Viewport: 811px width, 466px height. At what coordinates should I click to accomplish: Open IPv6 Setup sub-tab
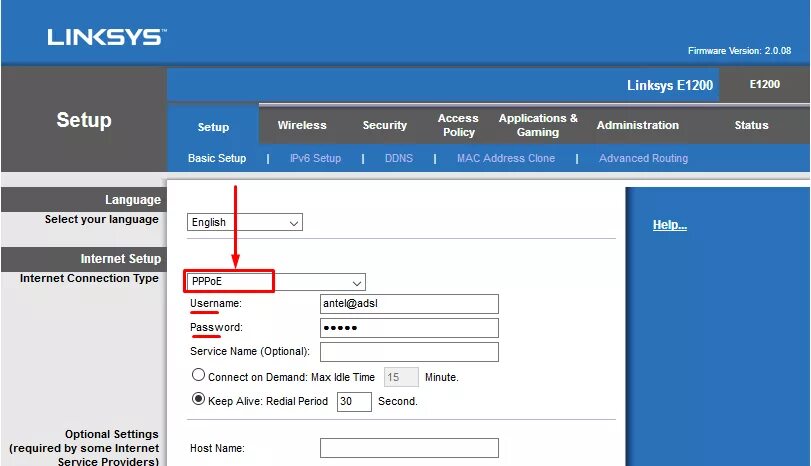tap(316, 158)
